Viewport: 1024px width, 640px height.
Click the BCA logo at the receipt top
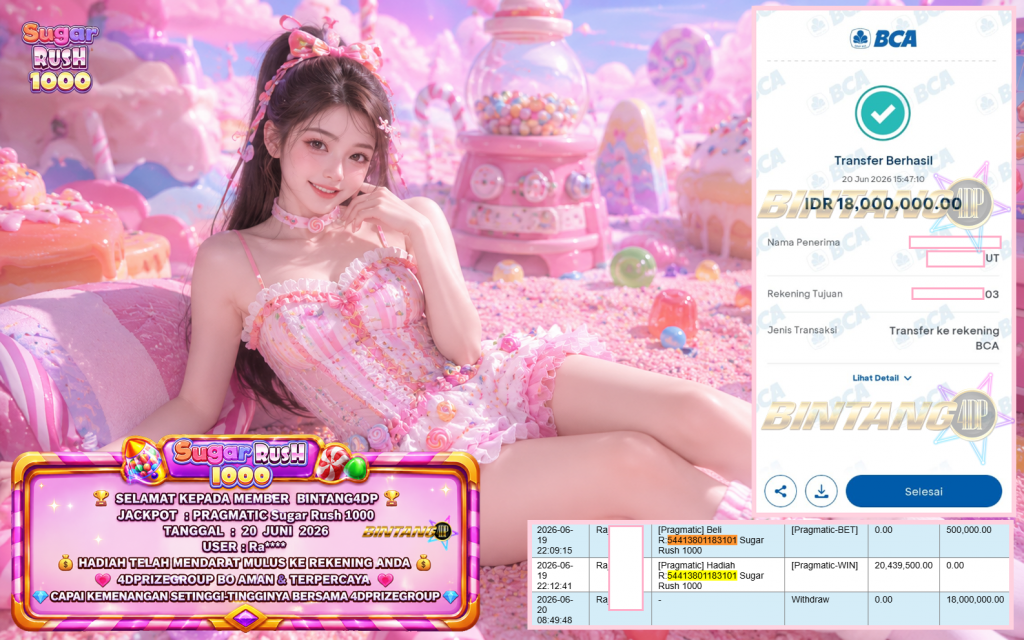(883, 39)
